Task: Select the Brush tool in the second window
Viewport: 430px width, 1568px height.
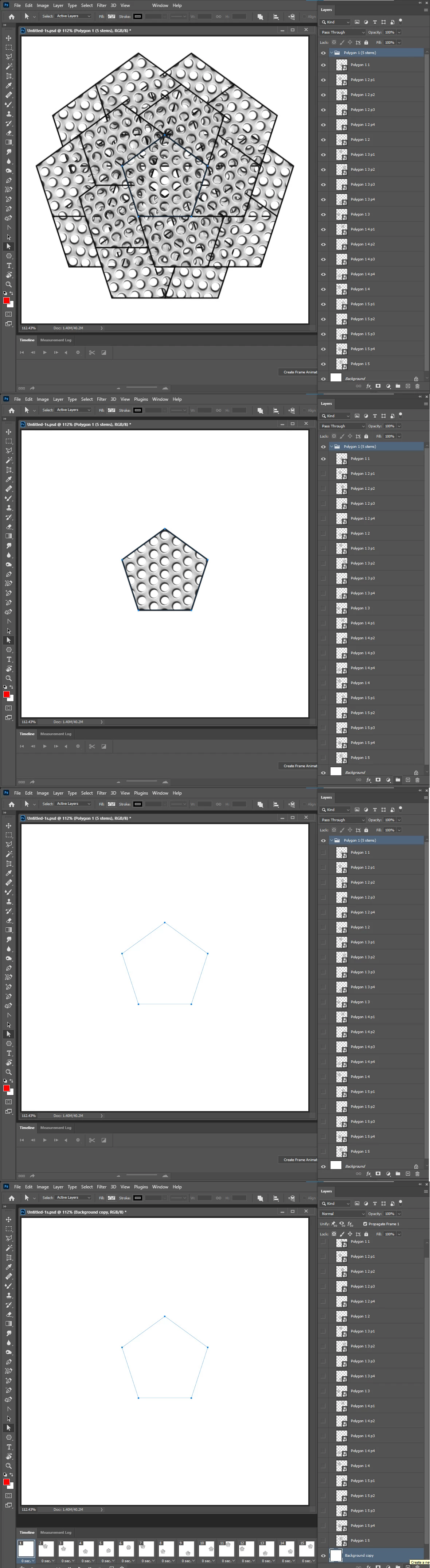Action: click(8, 498)
